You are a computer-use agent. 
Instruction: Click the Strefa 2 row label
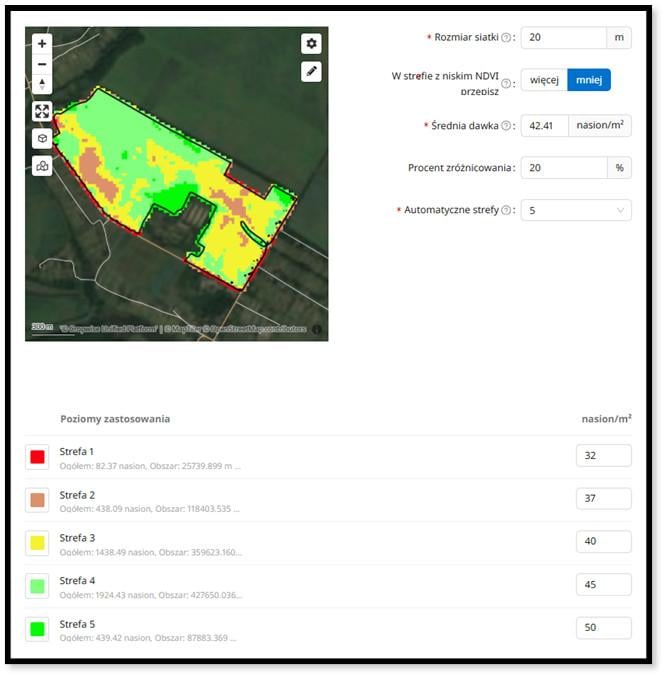click(77, 495)
